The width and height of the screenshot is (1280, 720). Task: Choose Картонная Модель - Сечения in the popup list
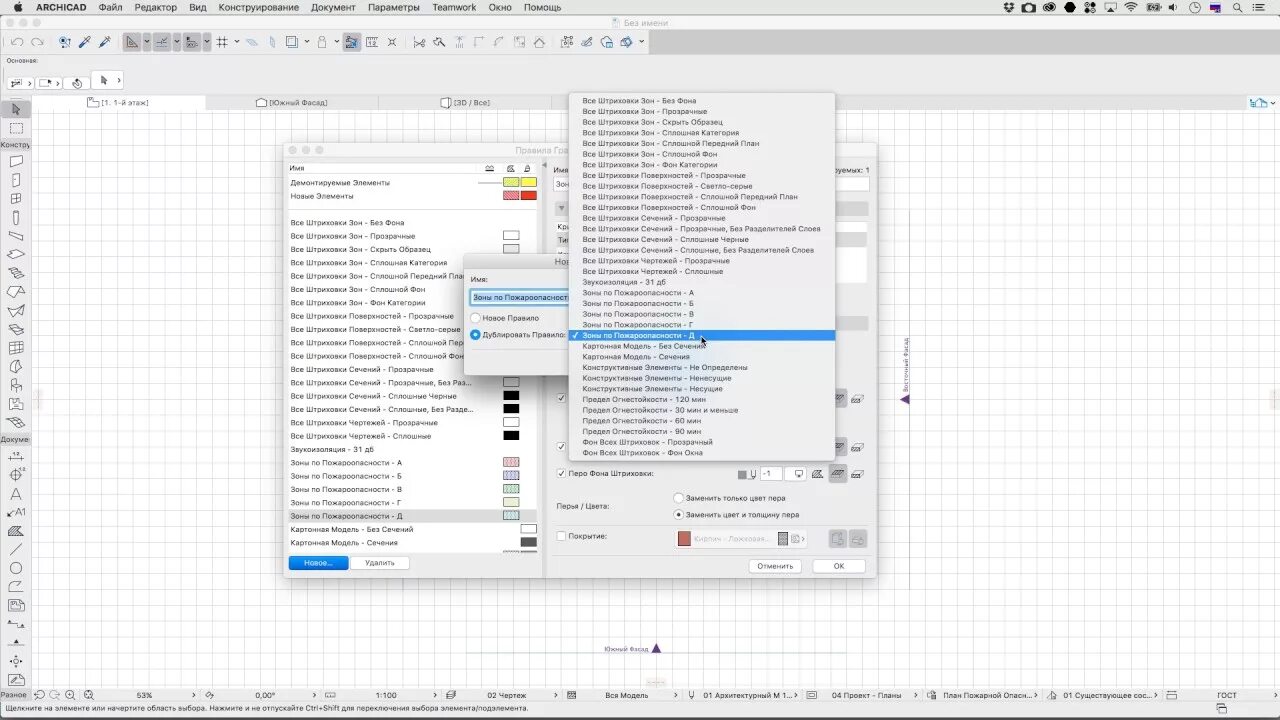[702, 356]
